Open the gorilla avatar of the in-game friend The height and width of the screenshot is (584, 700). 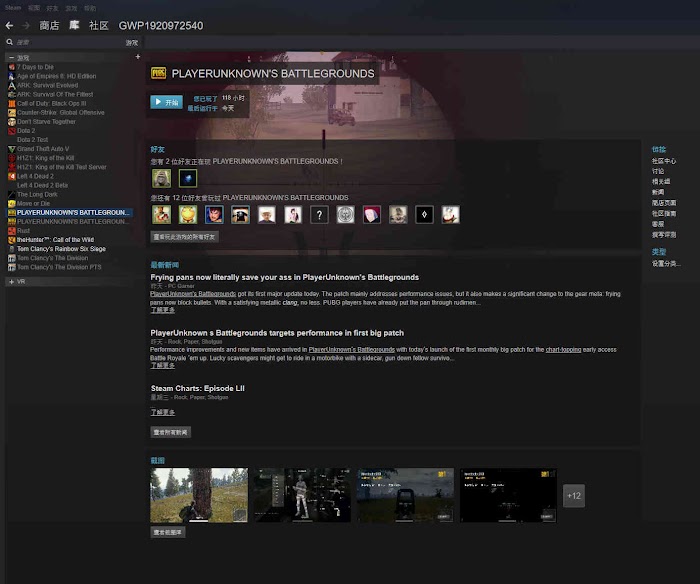(162, 178)
